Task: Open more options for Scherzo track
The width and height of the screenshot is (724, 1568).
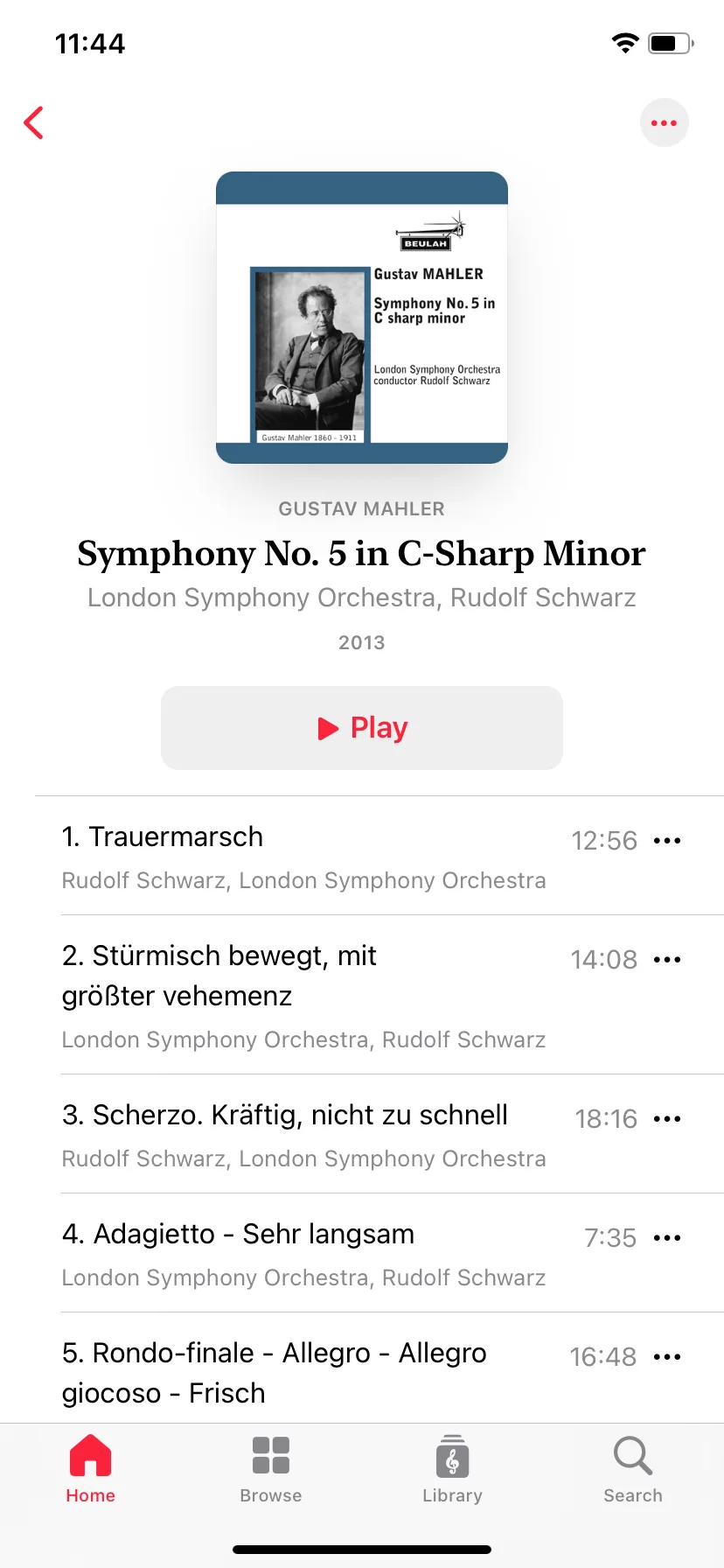Action: 667,1119
